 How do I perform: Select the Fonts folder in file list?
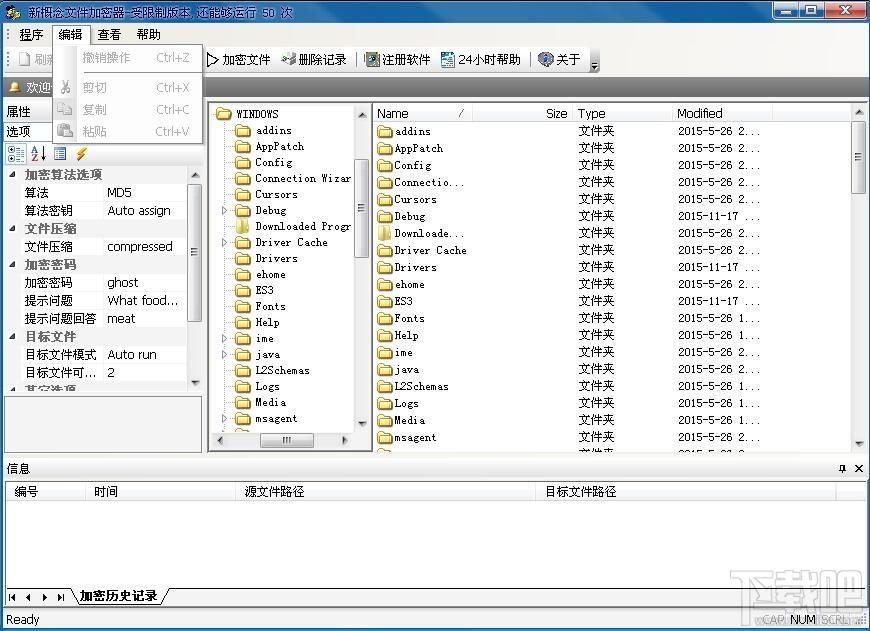409,318
